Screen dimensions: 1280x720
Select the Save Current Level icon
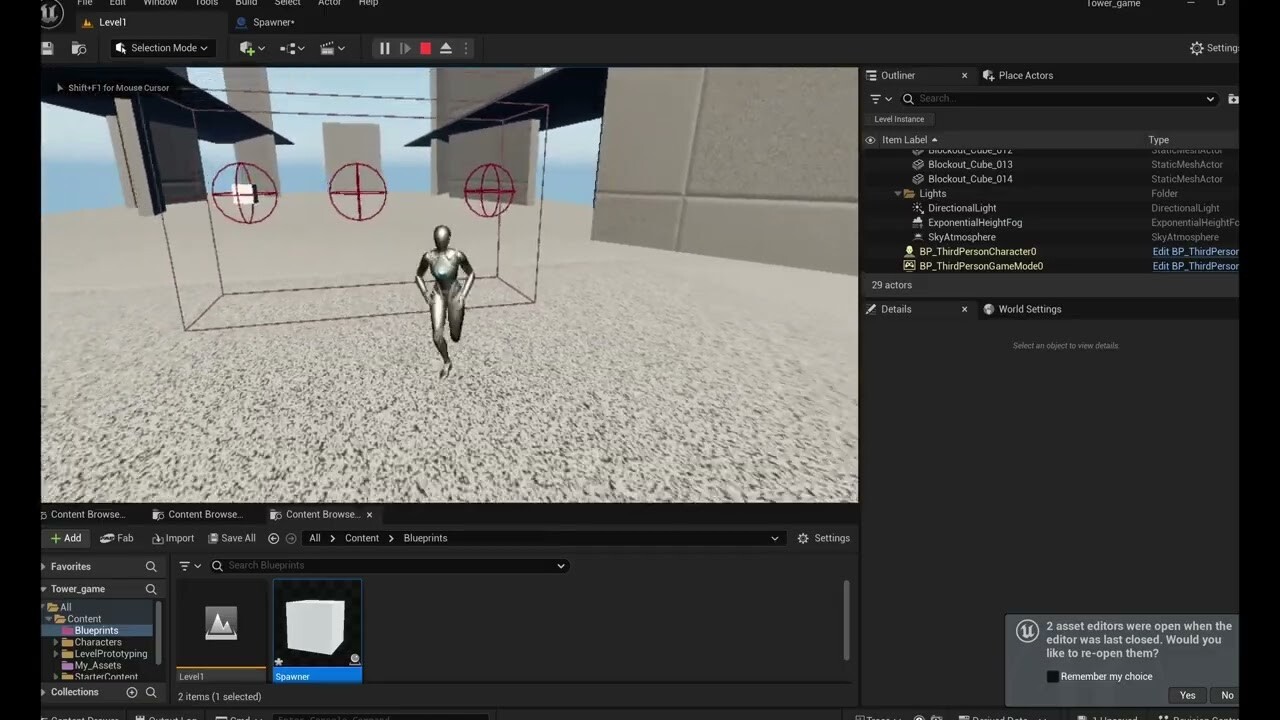click(x=46, y=47)
